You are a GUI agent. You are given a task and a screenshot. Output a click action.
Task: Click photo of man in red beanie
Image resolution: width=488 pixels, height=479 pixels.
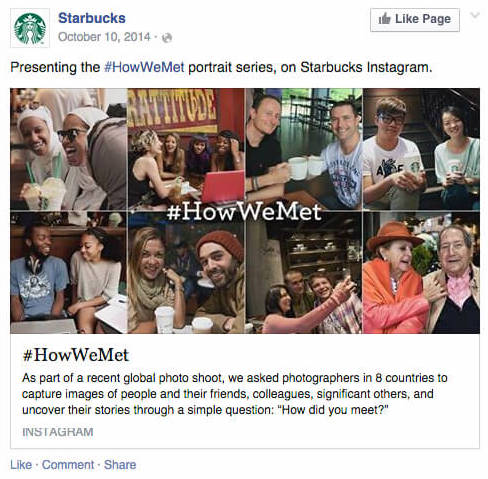[186, 273]
